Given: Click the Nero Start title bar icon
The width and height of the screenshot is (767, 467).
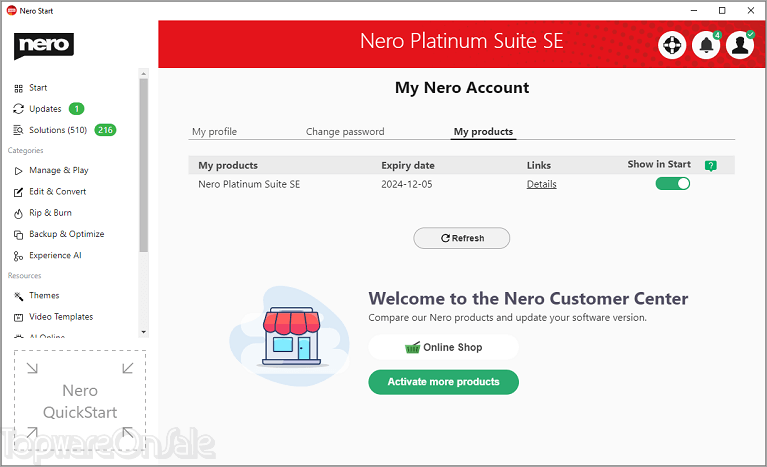Looking at the screenshot, I should 12,10.
